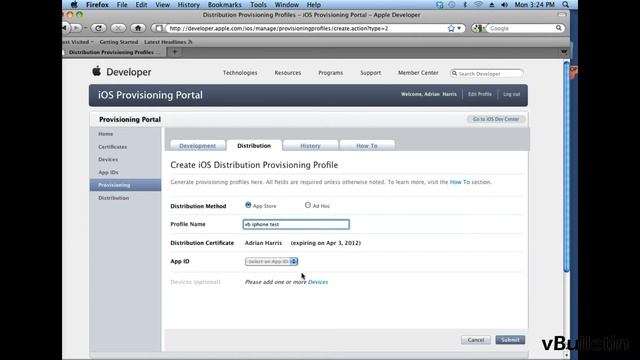Open the Google search engine dropdown
Image resolution: width=640 pixels, height=360 pixels.
(x=479, y=28)
